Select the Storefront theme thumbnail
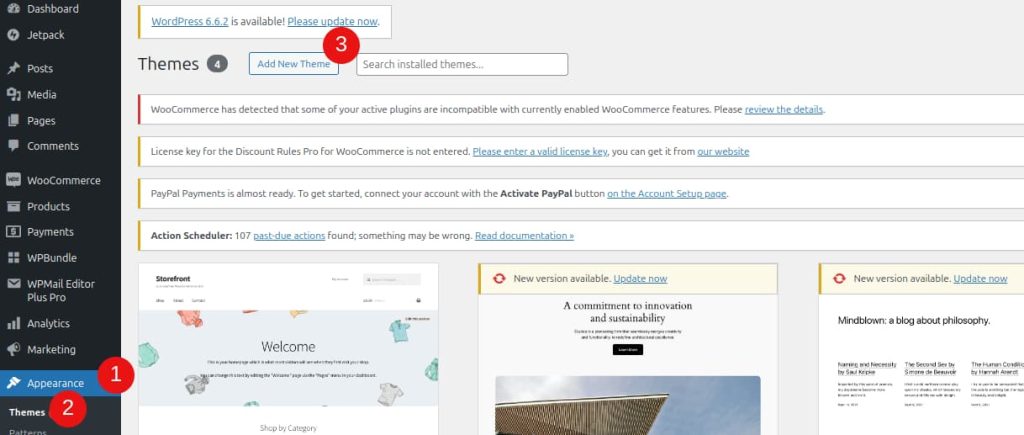The image size is (1024, 435). point(288,349)
